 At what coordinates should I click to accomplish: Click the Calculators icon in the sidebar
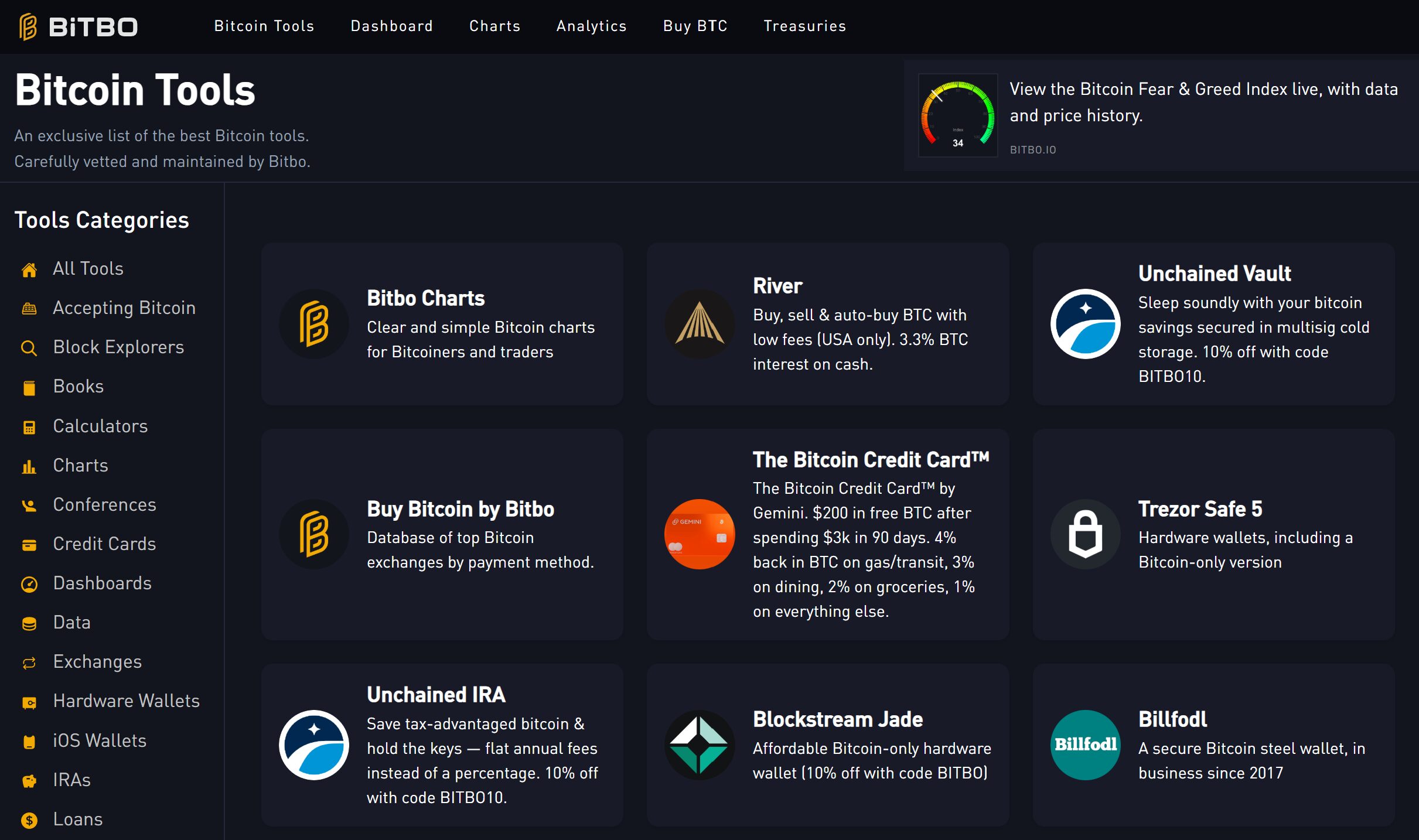click(x=29, y=426)
